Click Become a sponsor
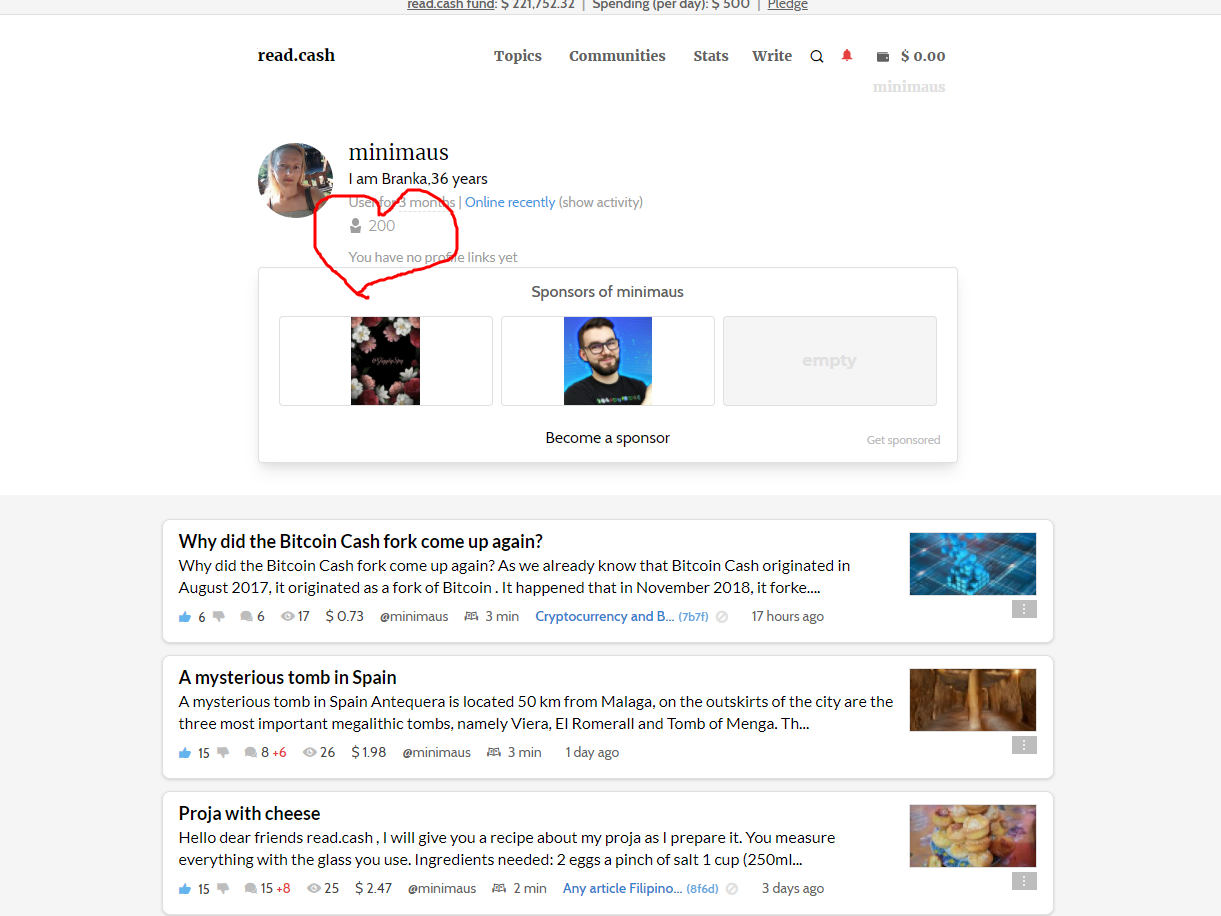The height and width of the screenshot is (916, 1221). pyautogui.click(x=608, y=438)
